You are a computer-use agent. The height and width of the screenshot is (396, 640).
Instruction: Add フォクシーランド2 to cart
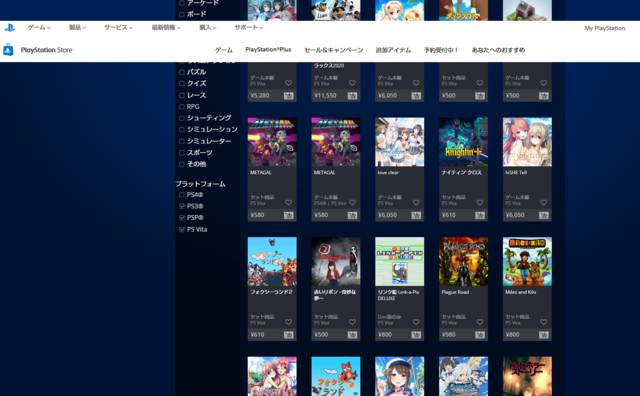tap(288, 335)
